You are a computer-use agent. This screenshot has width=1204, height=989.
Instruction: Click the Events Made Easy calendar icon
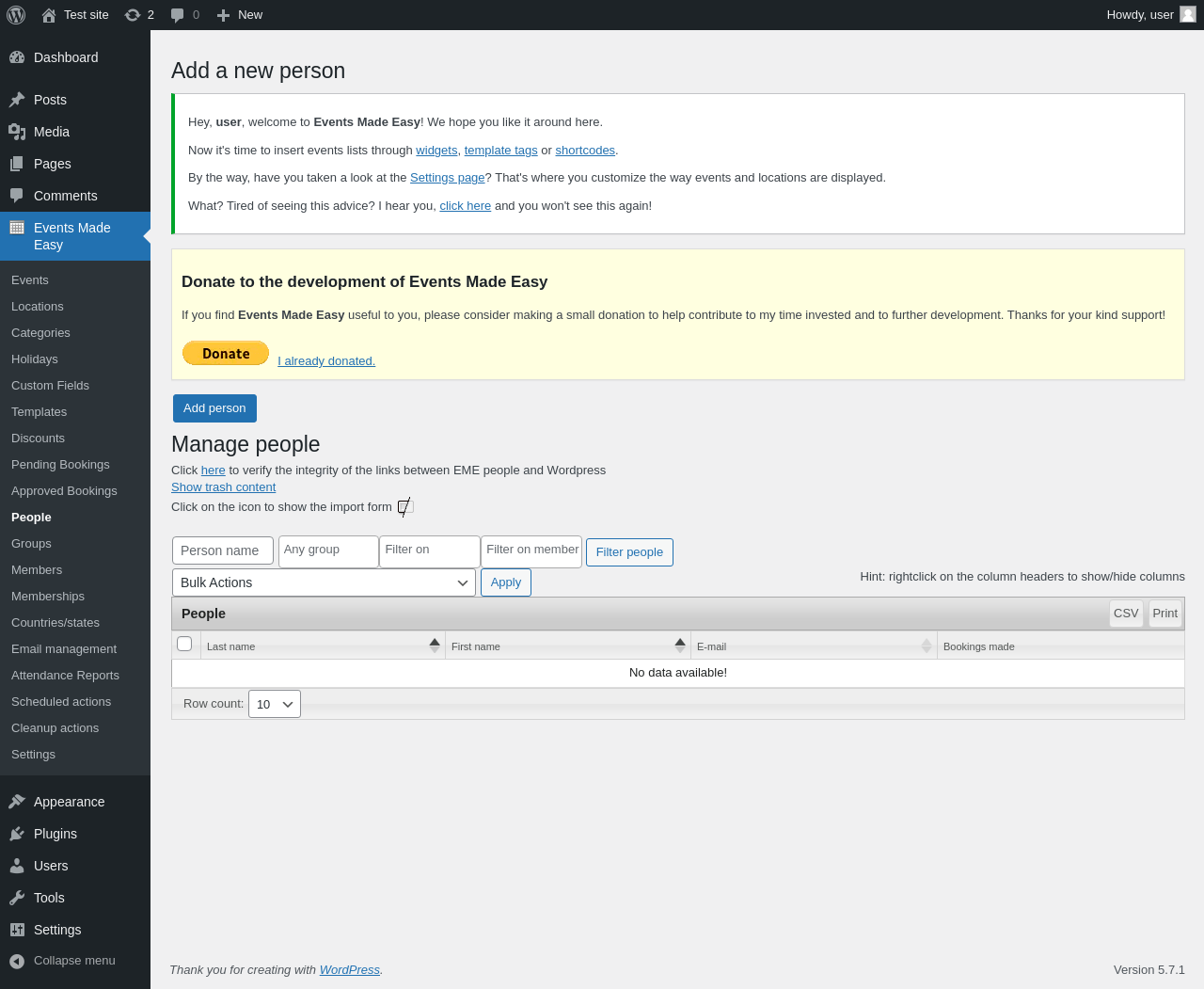pyautogui.click(x=17, y=228)
